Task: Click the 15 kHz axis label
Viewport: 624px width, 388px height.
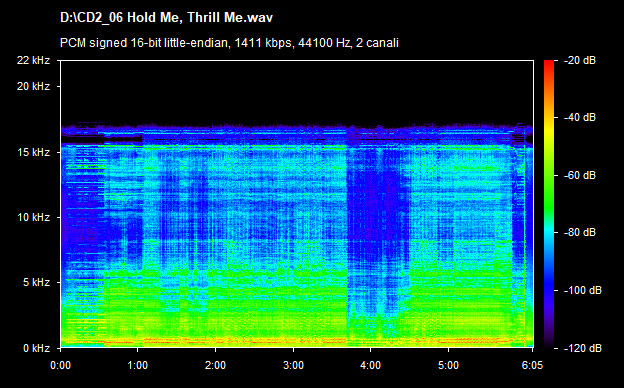Action: click(x=33, y=152)
